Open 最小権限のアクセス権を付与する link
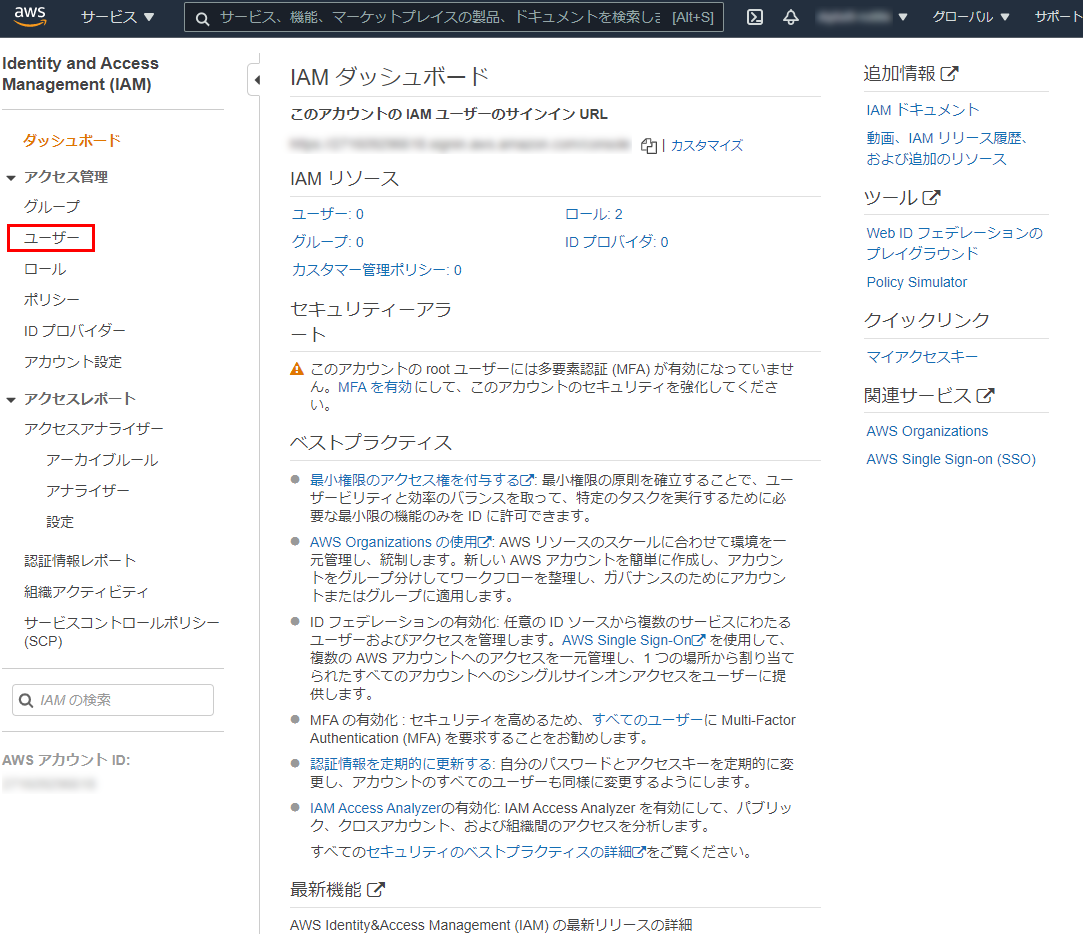1083x938 pixels. pos(421,480)
